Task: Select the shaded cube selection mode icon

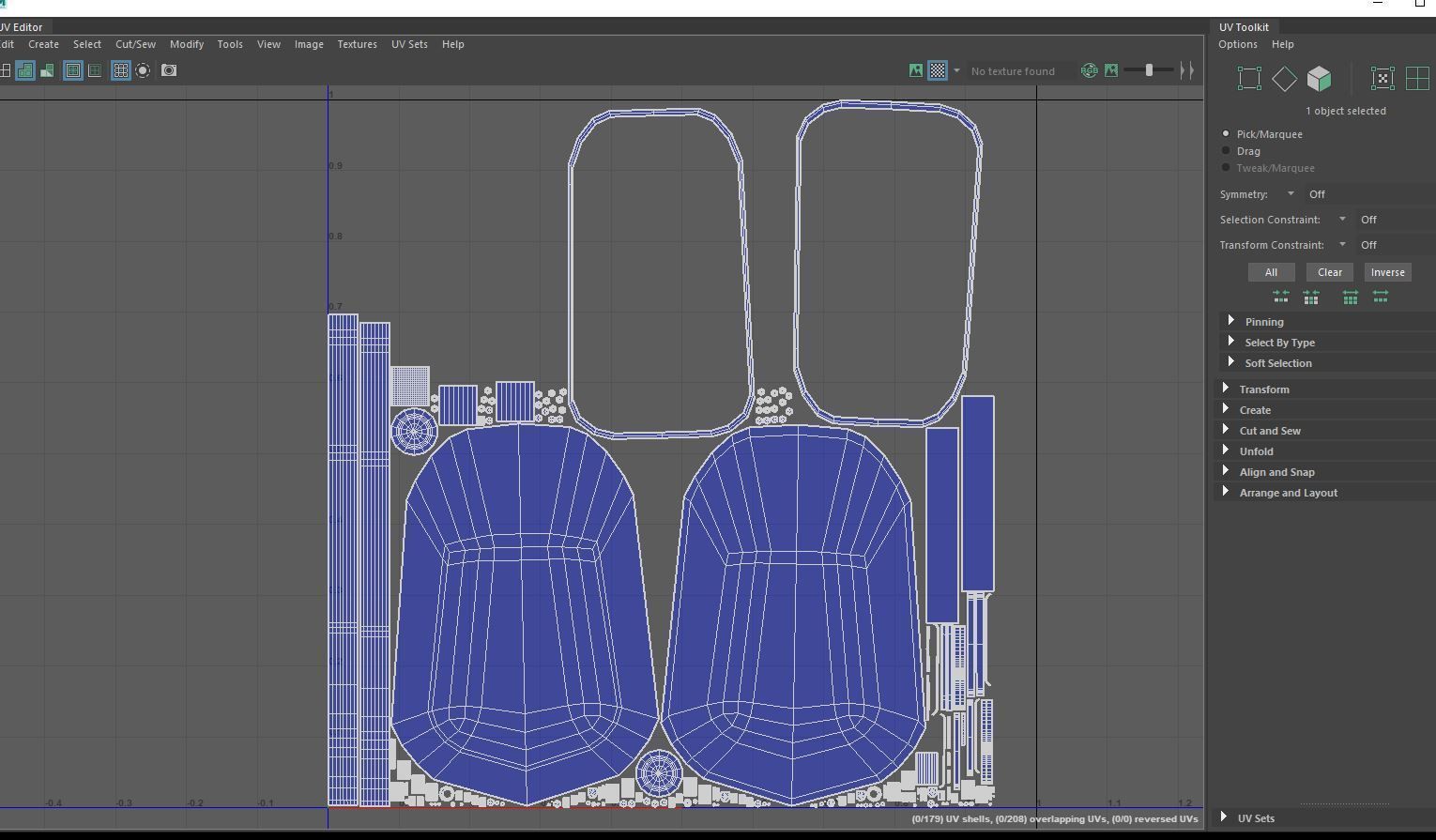Action: (x=1319, y=79)
